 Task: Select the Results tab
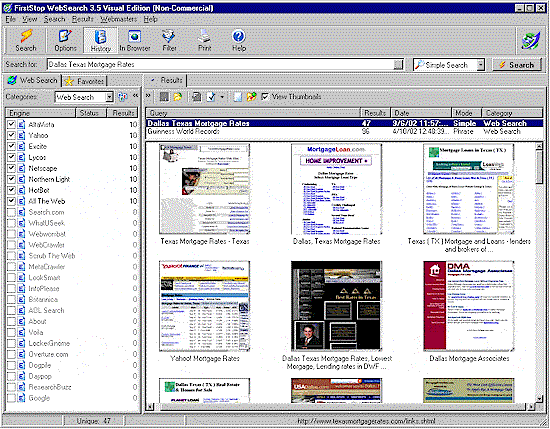tap(166, 80)
